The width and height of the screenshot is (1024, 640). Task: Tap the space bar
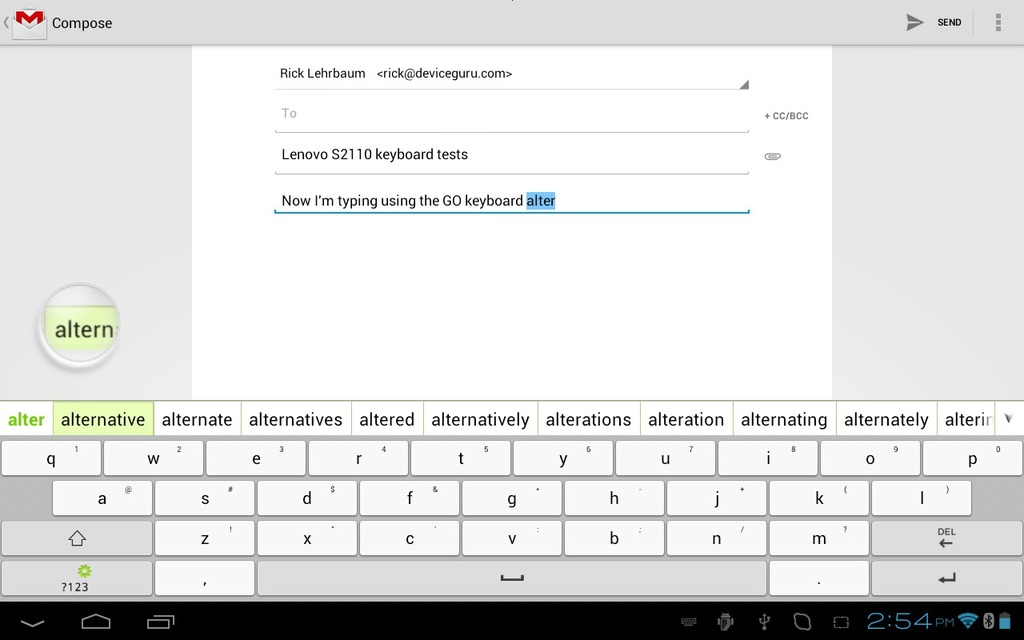[x=512, y=578]
